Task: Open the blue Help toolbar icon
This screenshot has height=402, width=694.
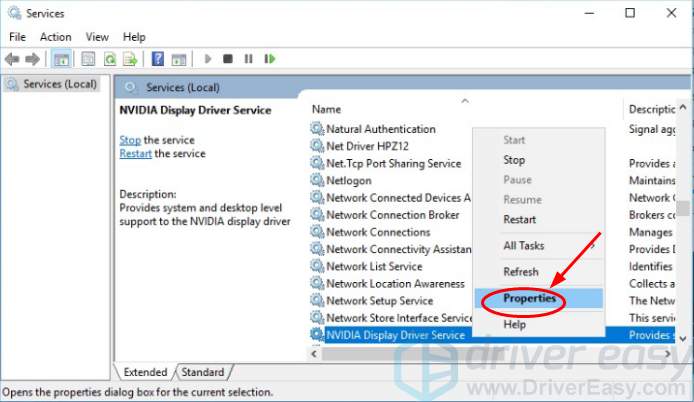Action: tap(158, 59)
